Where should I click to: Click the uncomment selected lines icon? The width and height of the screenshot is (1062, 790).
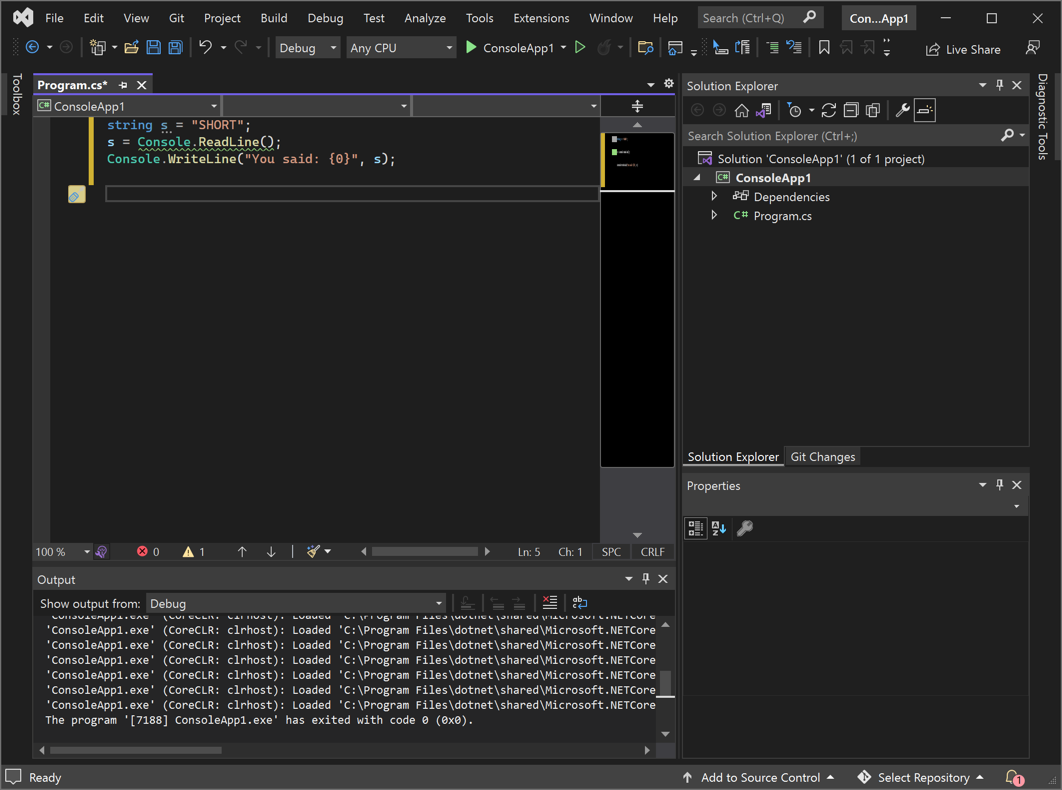click(793, 47)
